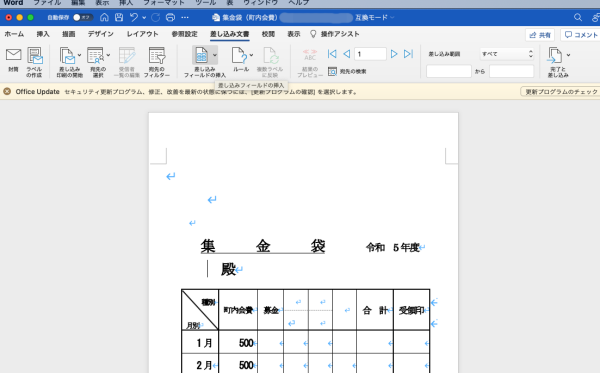Screen dimensions: 600x373
Task: Go to previous record arrow
Action: (x=347, y=54)
